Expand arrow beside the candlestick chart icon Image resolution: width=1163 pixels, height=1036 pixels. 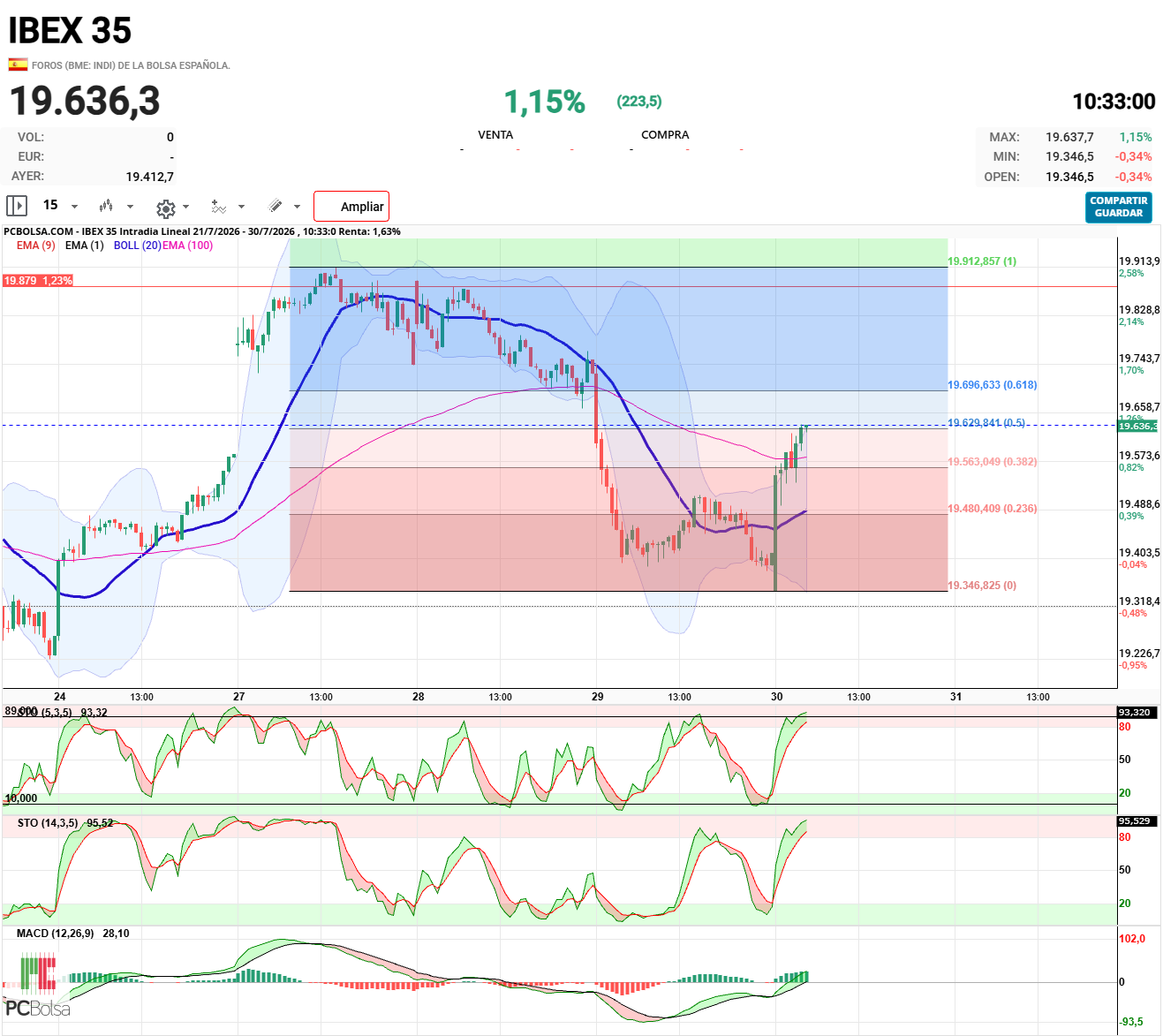tap(130, 207)
